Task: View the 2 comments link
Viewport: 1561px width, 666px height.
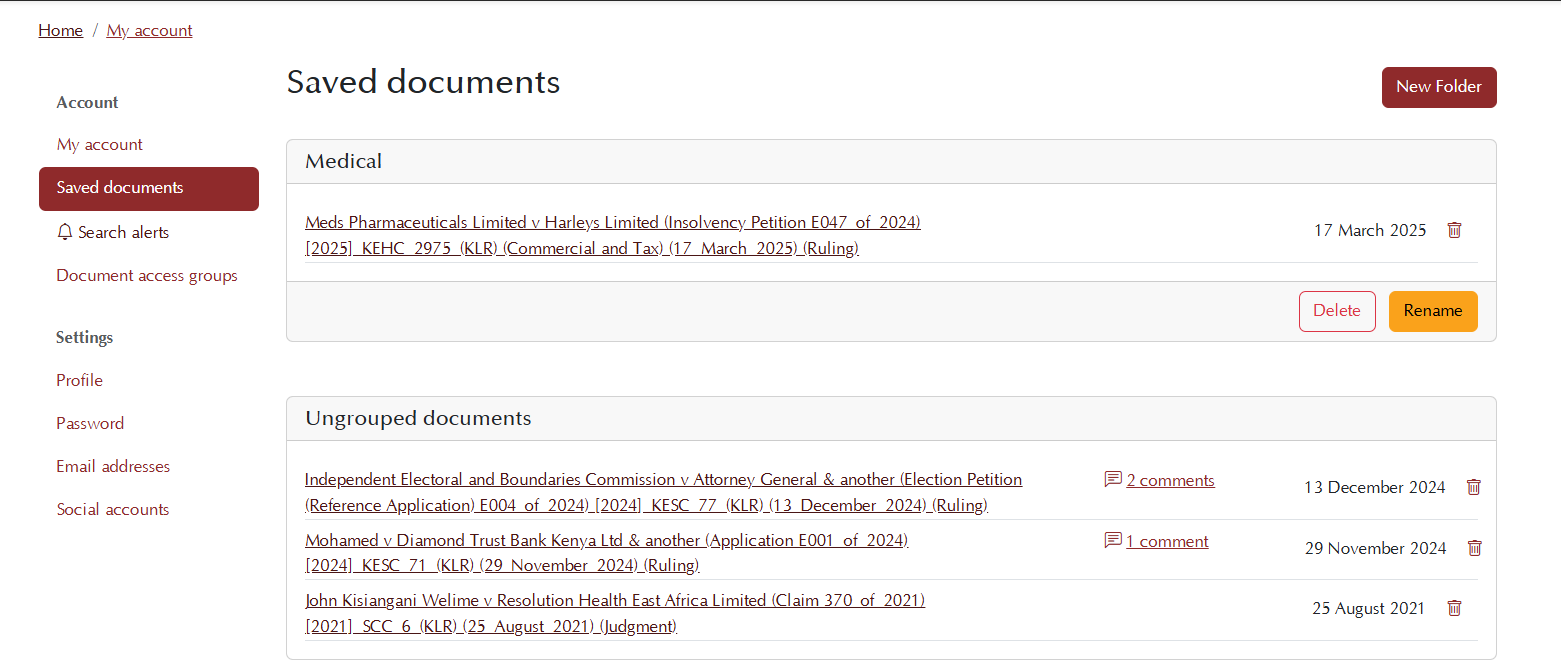Action: click(x=1170, y=480)
